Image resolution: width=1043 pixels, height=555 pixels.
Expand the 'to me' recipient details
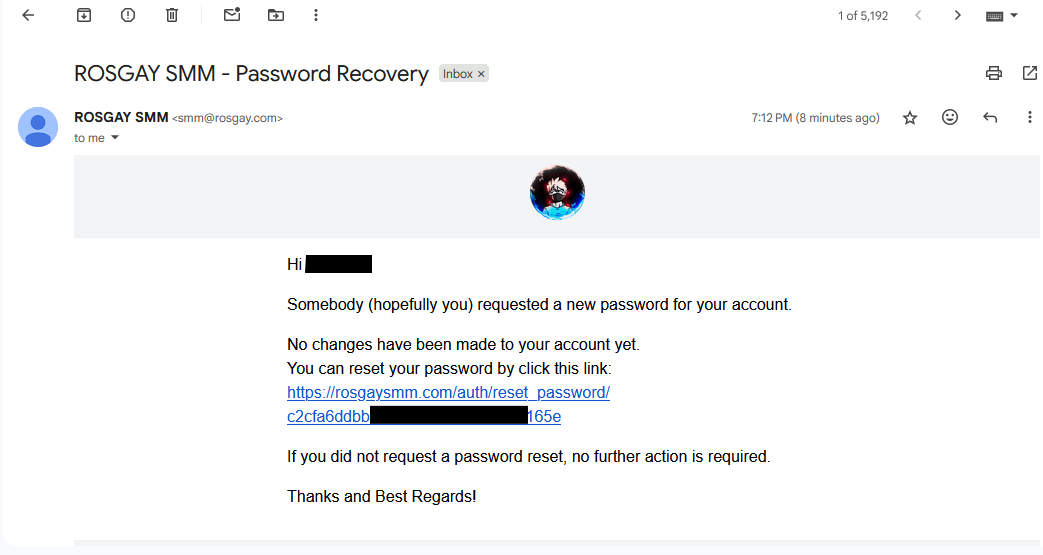(115, 138)
